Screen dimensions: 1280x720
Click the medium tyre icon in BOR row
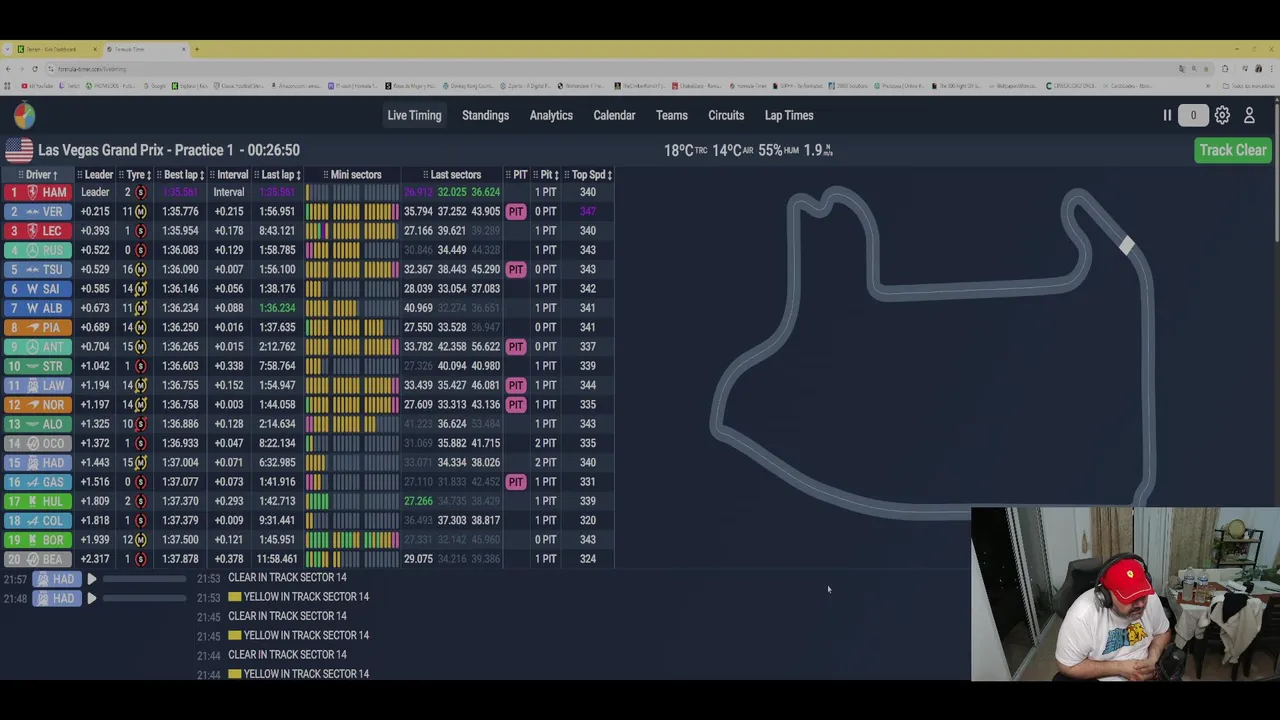[141, 540]
